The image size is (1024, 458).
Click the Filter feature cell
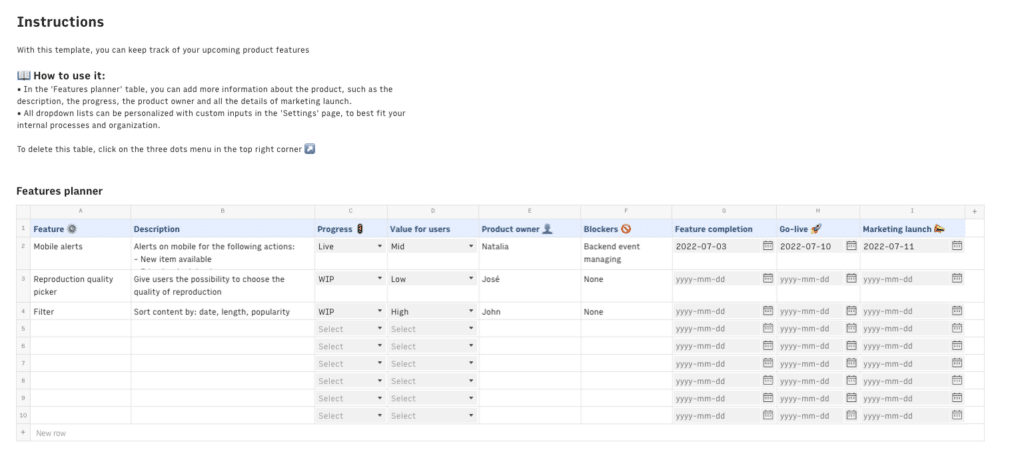click(x=80, y=312)
